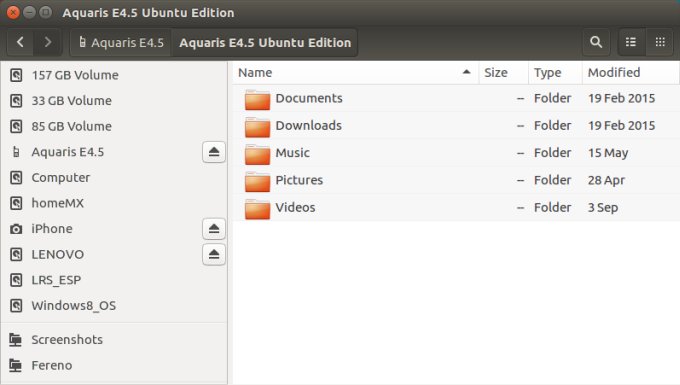Sort by the Name column header

coord(355,72)
